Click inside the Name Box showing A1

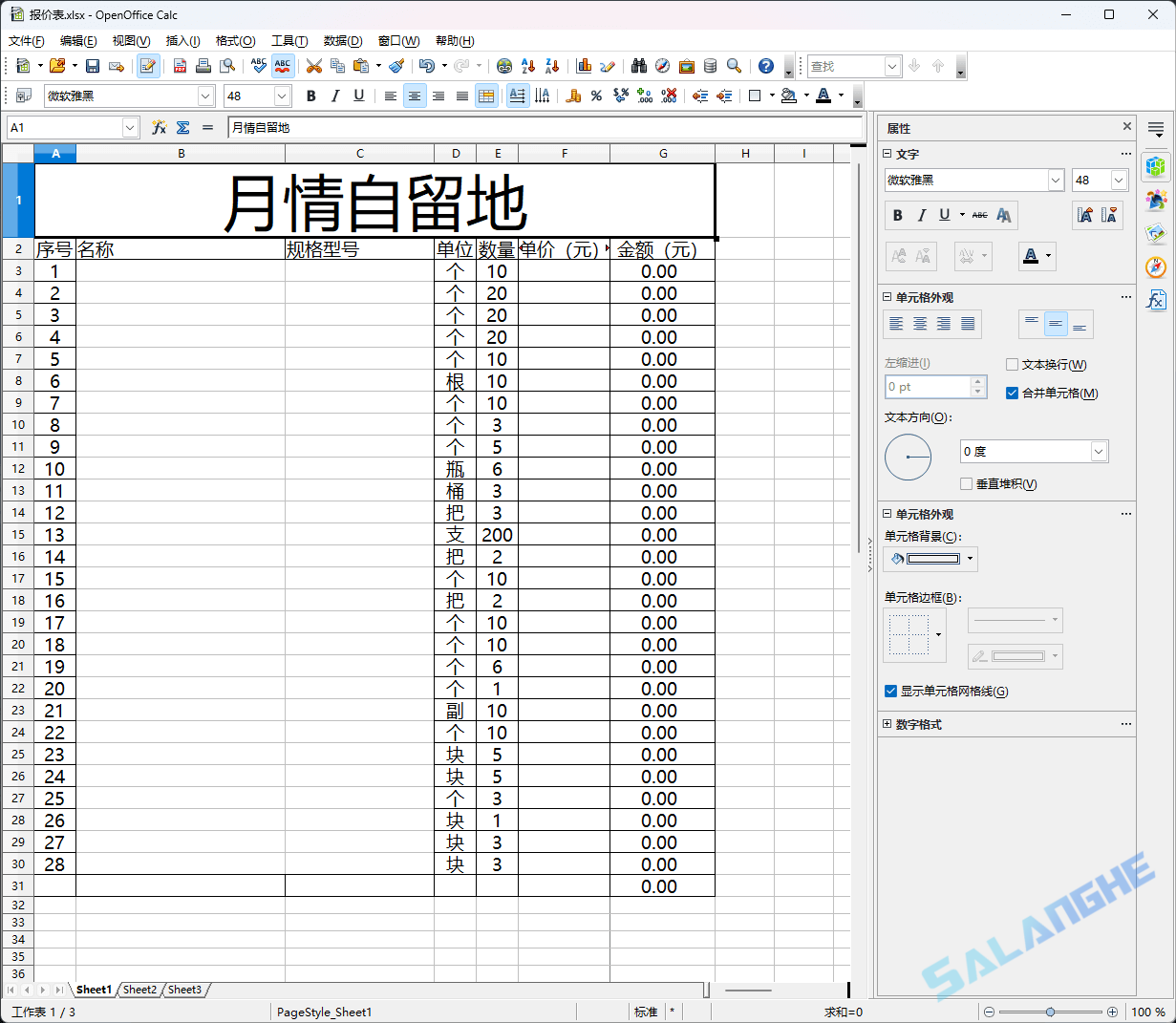[x=67, y=127]
